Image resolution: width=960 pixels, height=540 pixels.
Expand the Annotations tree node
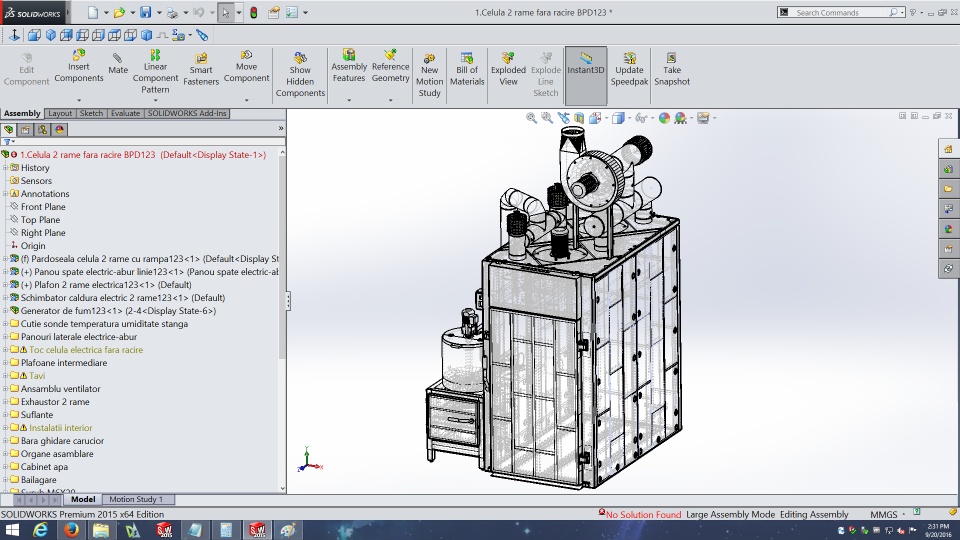tap(5, 194)
